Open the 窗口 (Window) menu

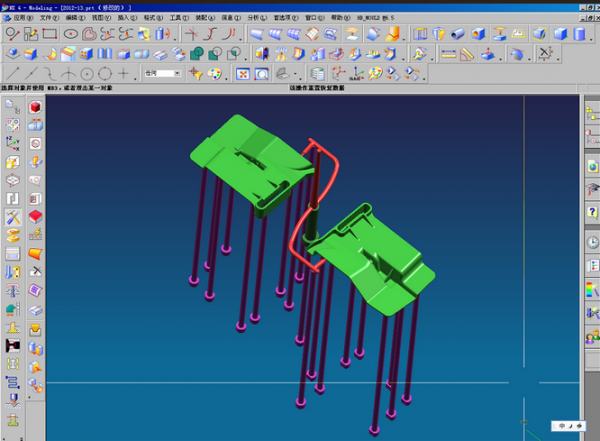[315, 18]
